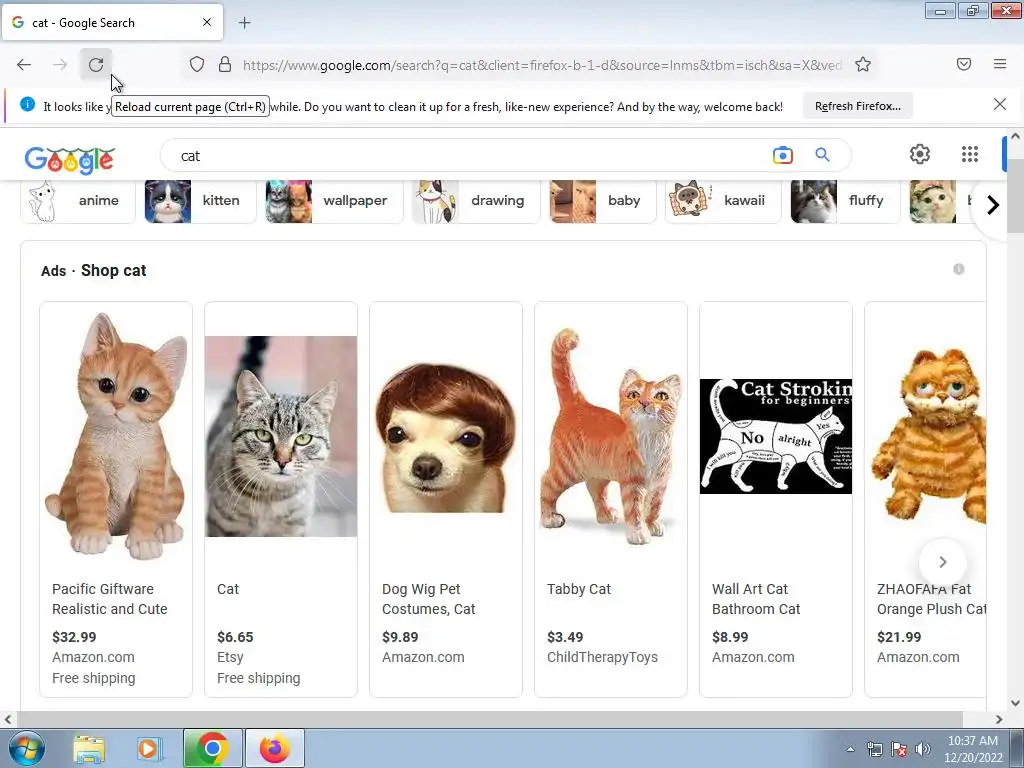Open the Google apps grid

tap(970, 154)
